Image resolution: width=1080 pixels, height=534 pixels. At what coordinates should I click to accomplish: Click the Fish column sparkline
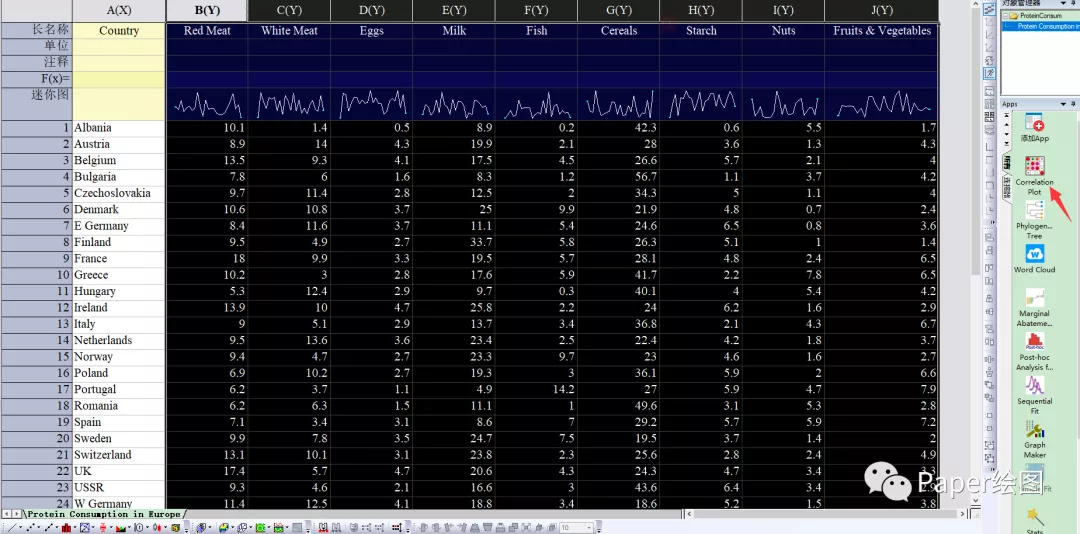pos(536,104)
